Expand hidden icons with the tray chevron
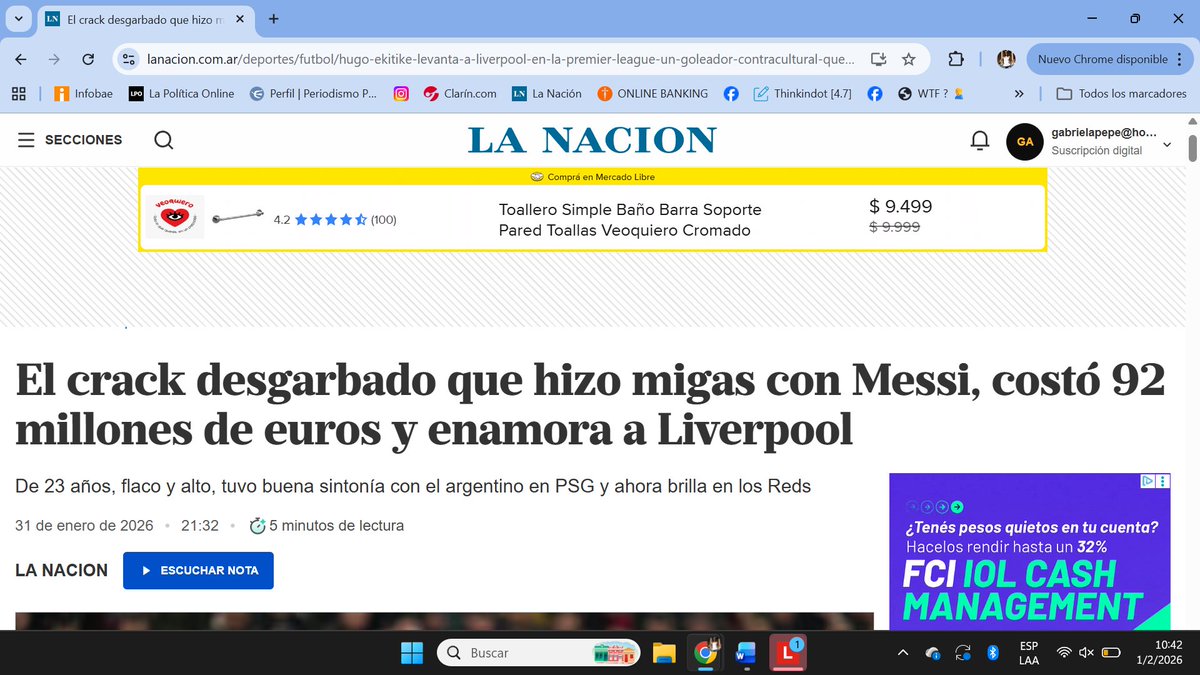Image resolution: width=1200 pixels, height=675 pixels. click(903, 652)
